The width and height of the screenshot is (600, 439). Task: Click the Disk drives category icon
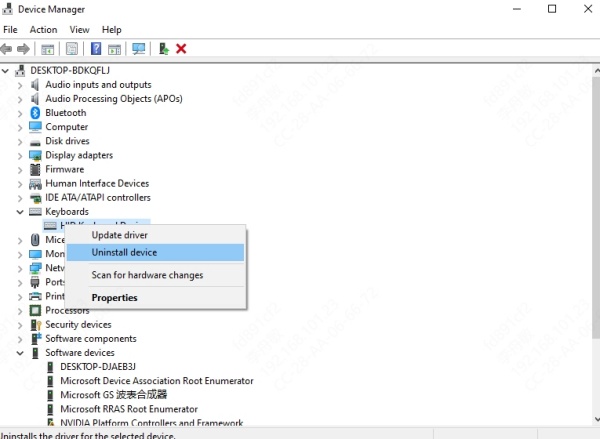(35, 142)
